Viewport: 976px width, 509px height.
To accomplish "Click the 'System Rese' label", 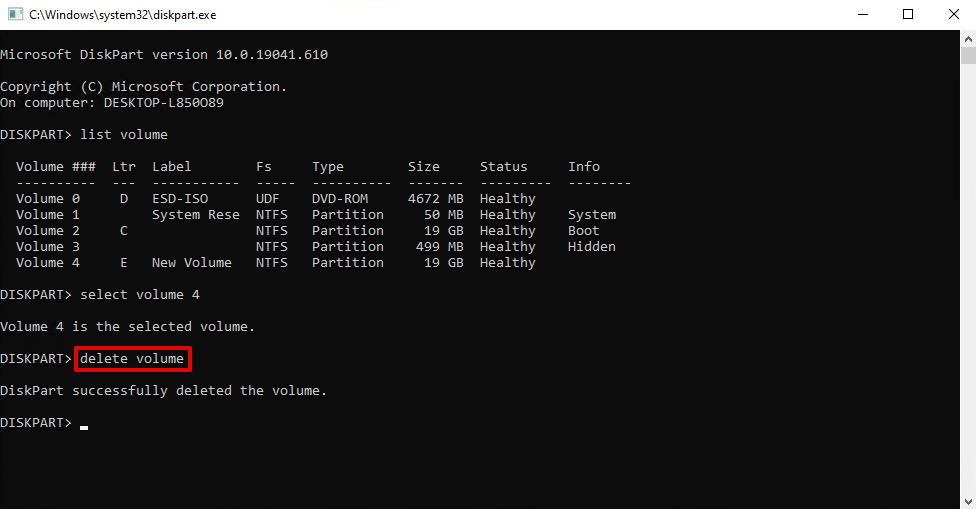I will tap(196, 215).
